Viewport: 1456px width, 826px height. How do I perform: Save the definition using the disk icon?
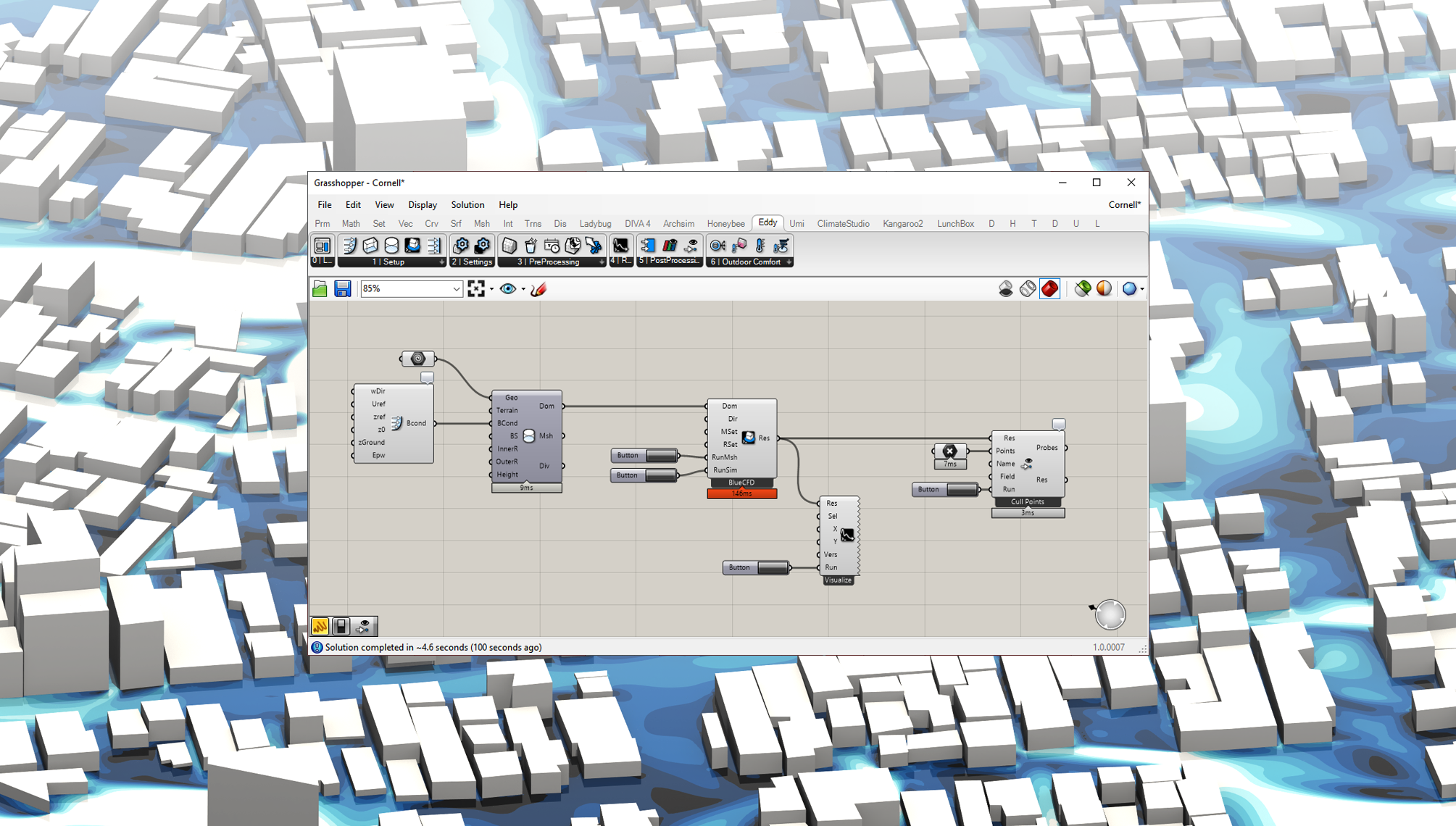pos(342,288)
